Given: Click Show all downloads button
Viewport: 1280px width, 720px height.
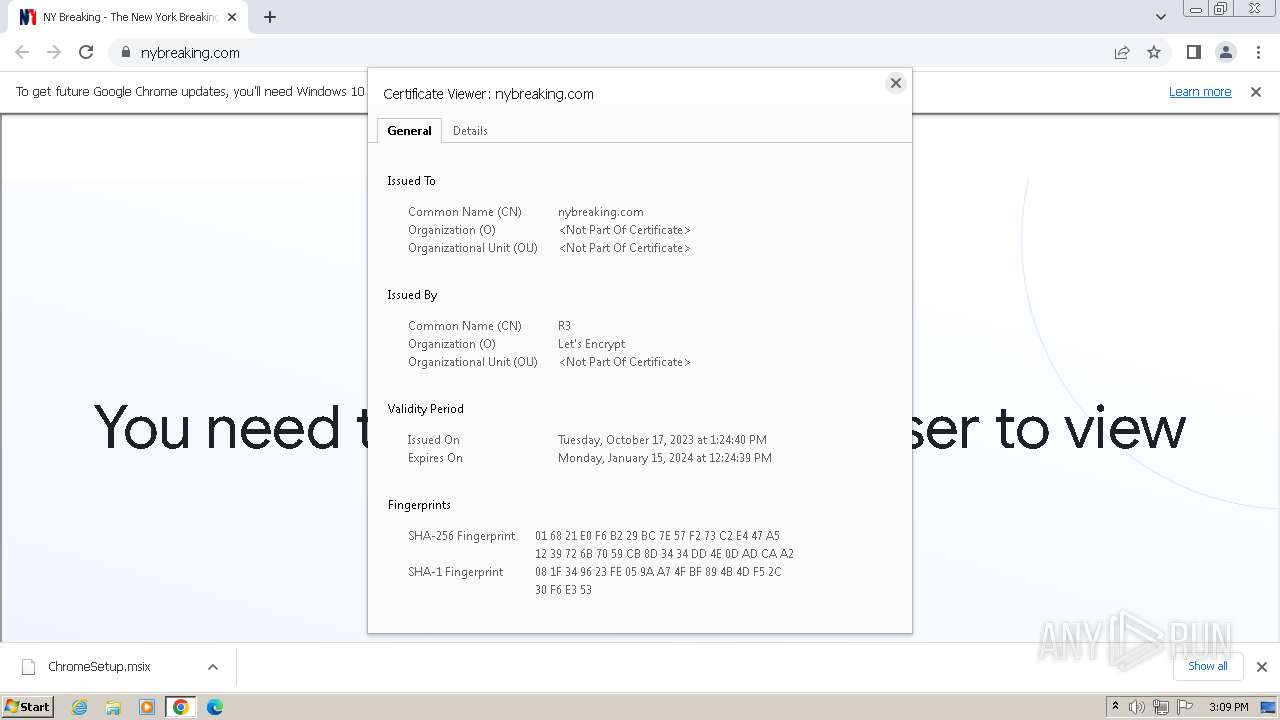Looking at the screenshot, I should click(1208, 666).
